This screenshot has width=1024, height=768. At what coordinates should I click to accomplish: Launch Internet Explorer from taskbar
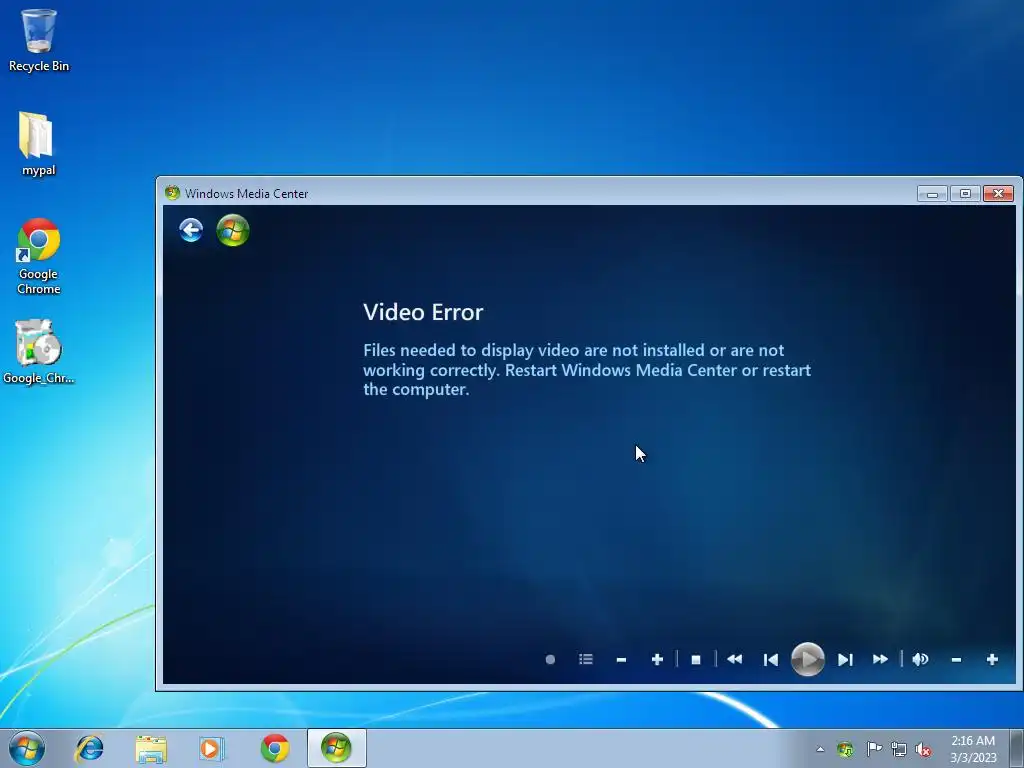(x=89, y=748)
